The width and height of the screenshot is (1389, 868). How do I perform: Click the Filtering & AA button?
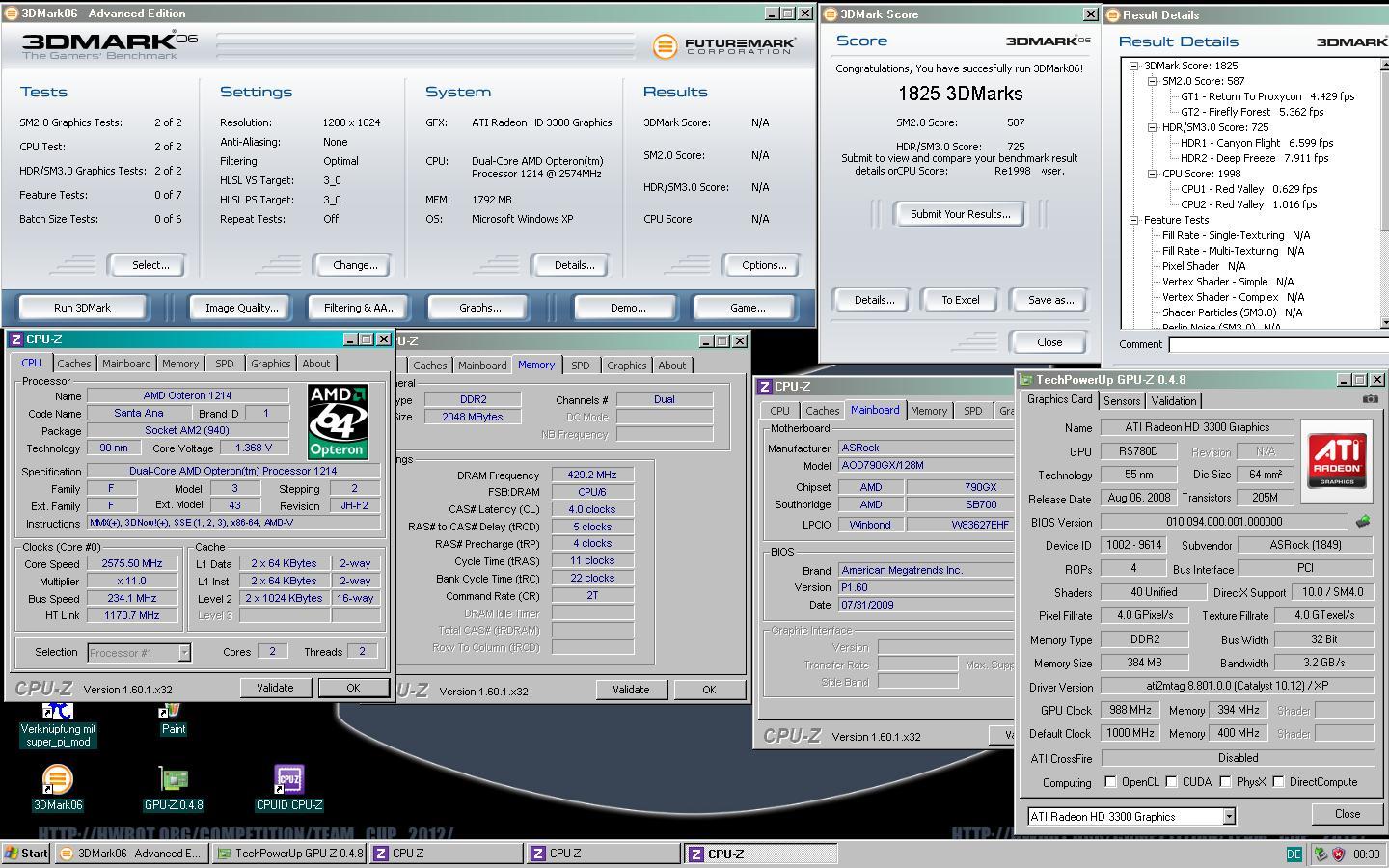pos(360,308)
